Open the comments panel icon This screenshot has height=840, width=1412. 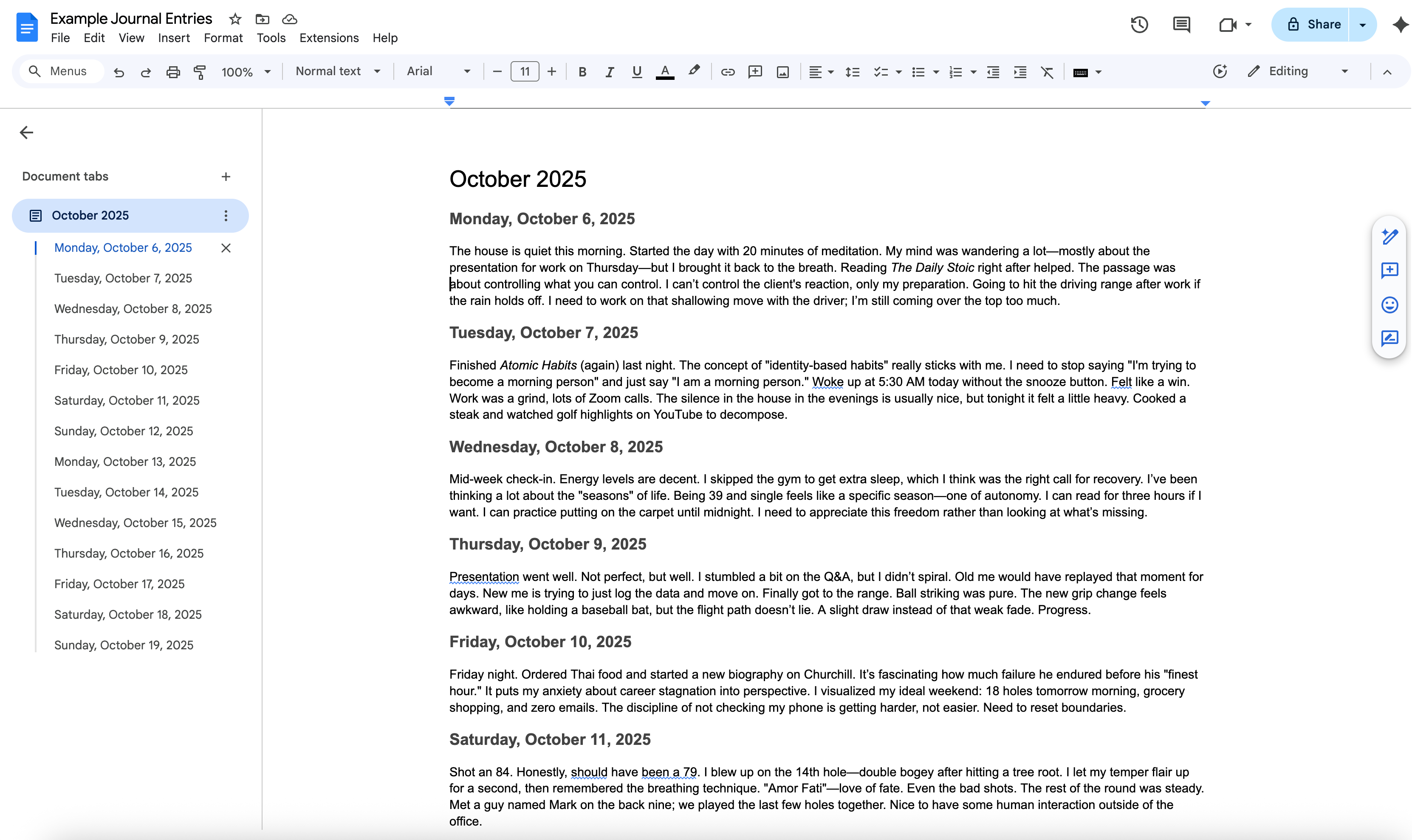tap(1181, 24)
